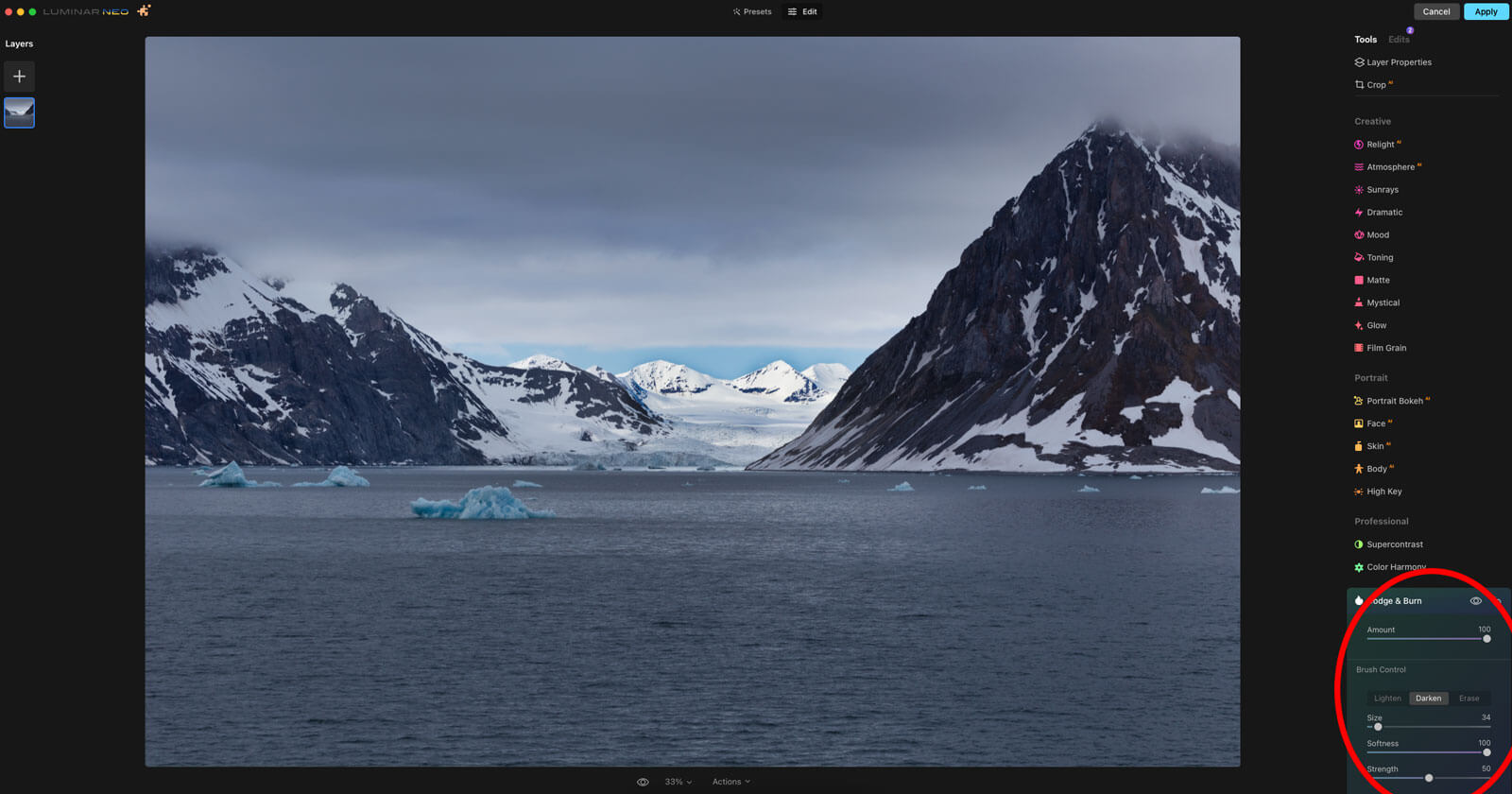The width and height of the screenshot is (1512, 794).
Task: Switch to the Presets tab
Action: [752, 12]
